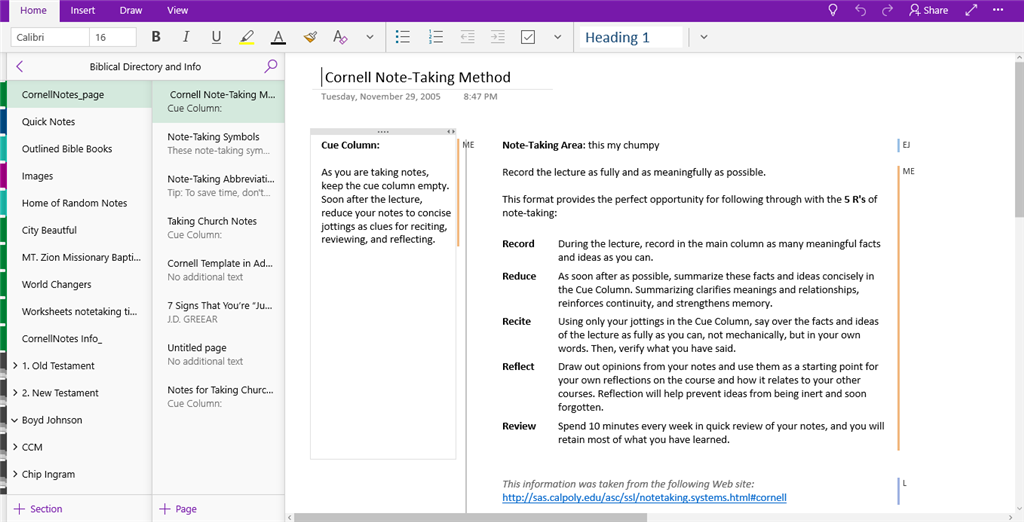Viewport: 1024px width, 522px height.
Task: Choose a font color with the A swatch
Action: 279,37
